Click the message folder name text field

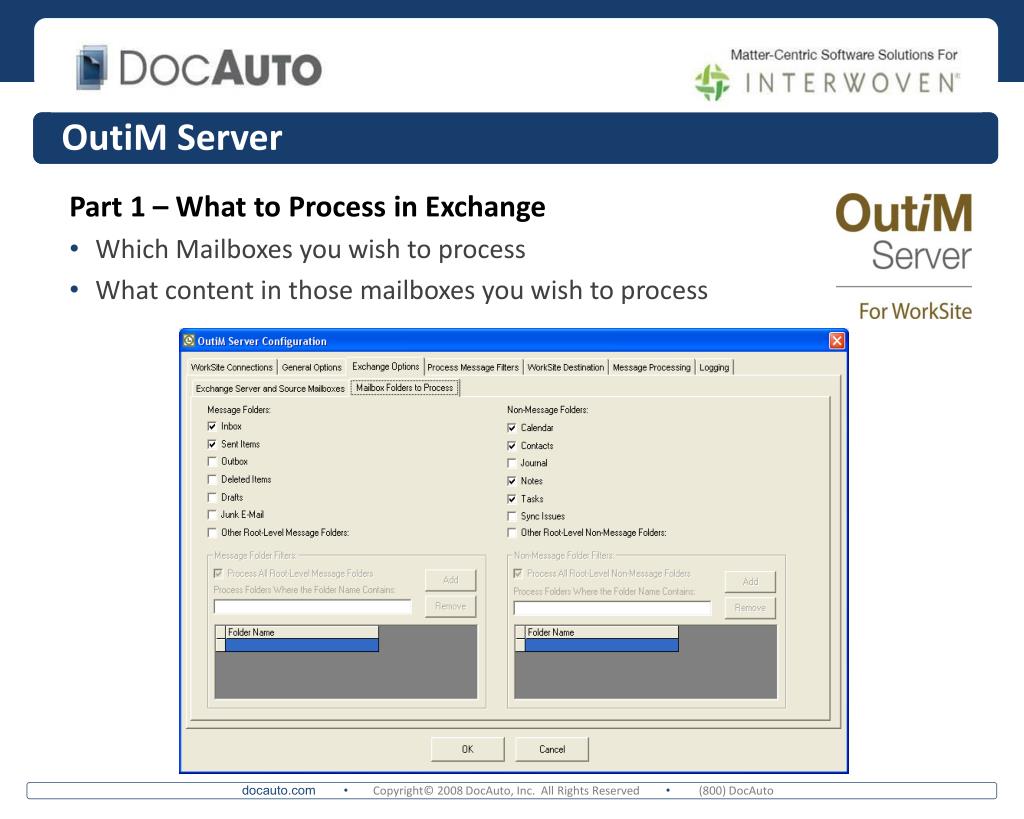click(313, 607)
